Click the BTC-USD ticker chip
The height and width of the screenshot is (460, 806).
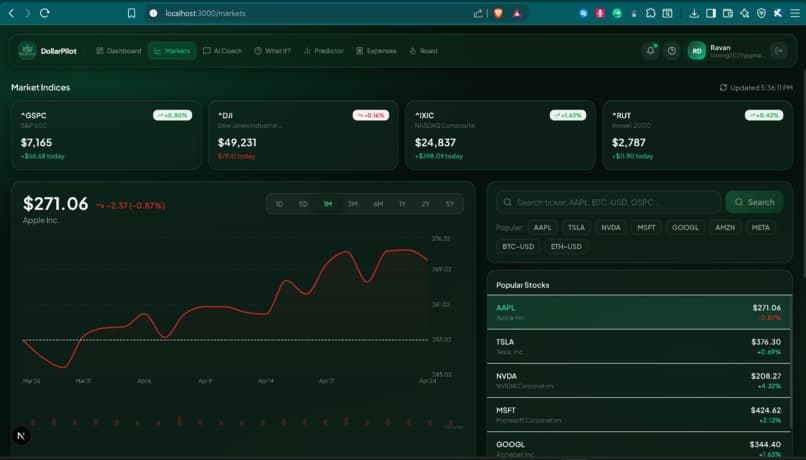(518, 246)
